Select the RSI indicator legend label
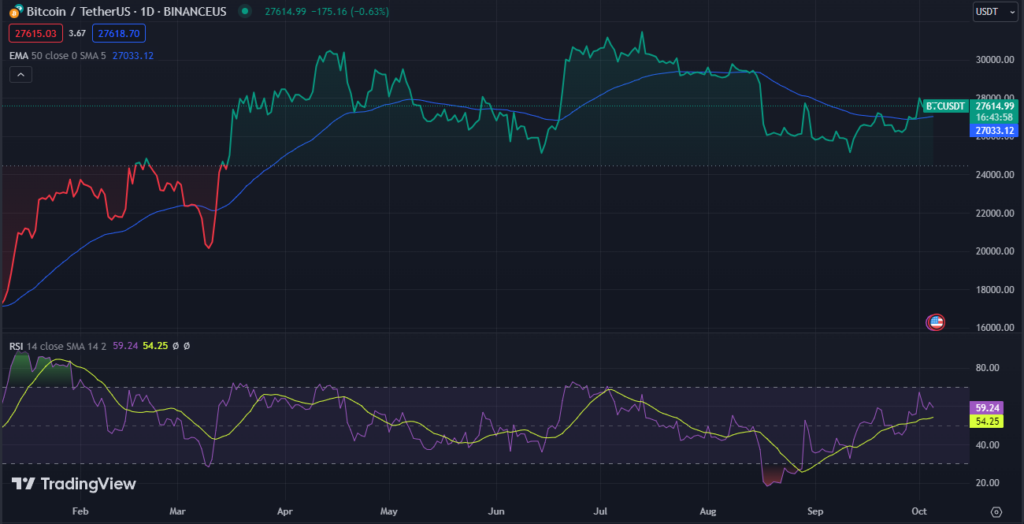1024x524 pixels. [16, 345]
